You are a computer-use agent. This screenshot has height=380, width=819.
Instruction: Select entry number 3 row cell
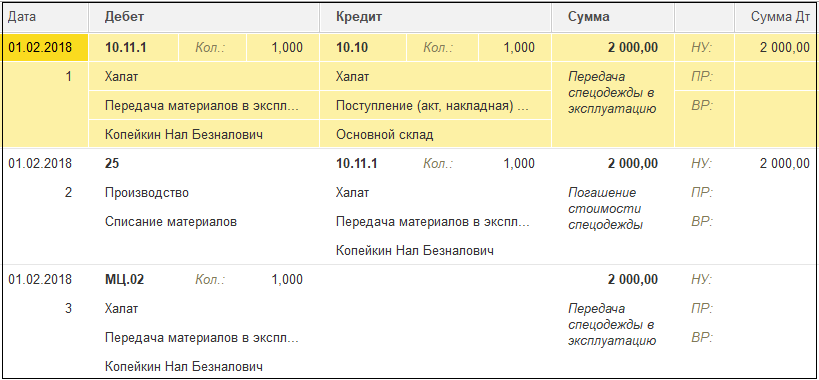68,308
